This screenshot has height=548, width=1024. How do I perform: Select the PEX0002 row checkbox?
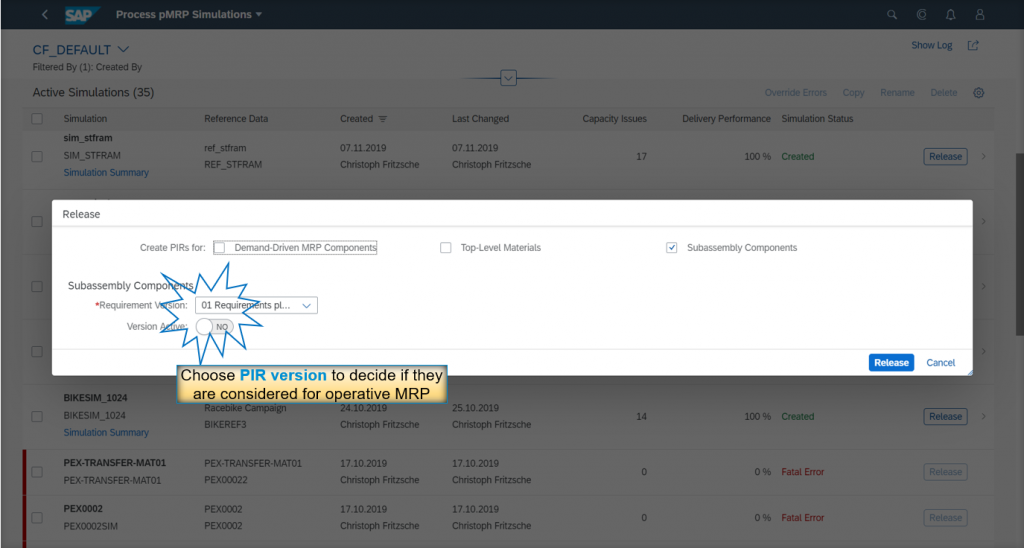[37, 517]
